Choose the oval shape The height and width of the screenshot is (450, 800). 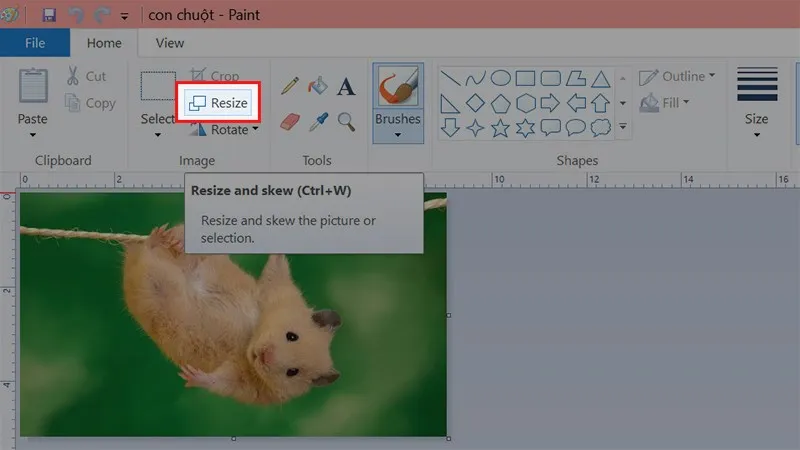click(500, 78)
